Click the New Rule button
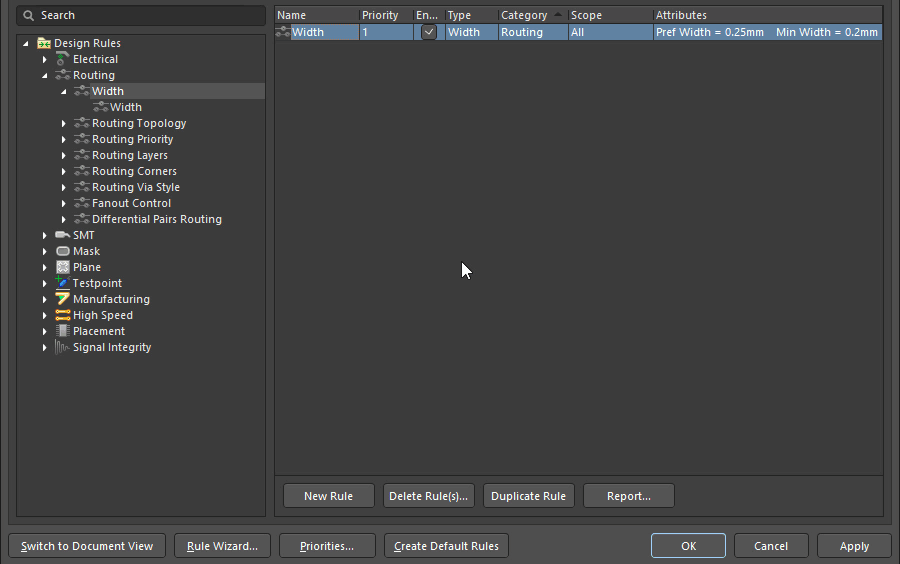This screenshot has width=900, height=564. click(x=328, y=496)
